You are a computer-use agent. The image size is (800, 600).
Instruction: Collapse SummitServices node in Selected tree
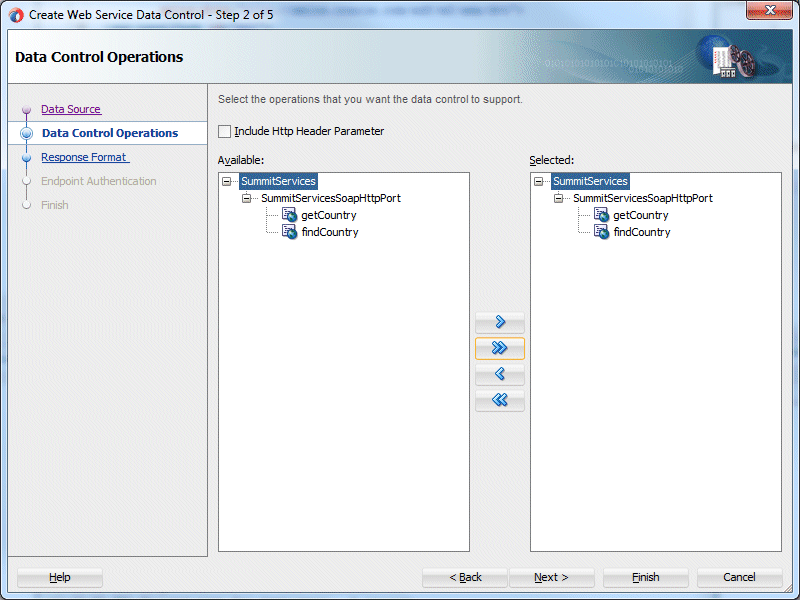538,181
